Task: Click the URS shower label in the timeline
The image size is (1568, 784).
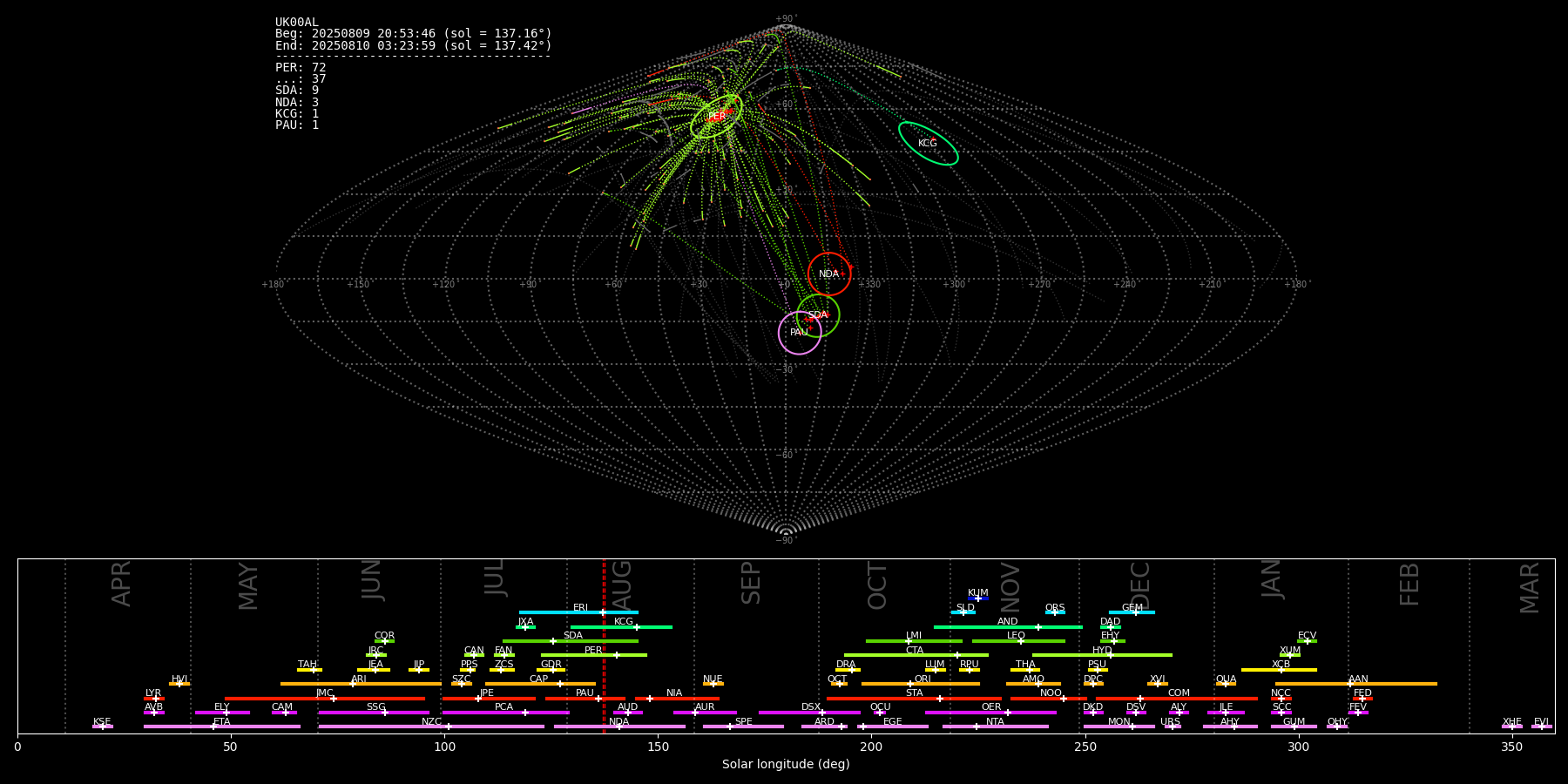Action: click(1170, 721)
